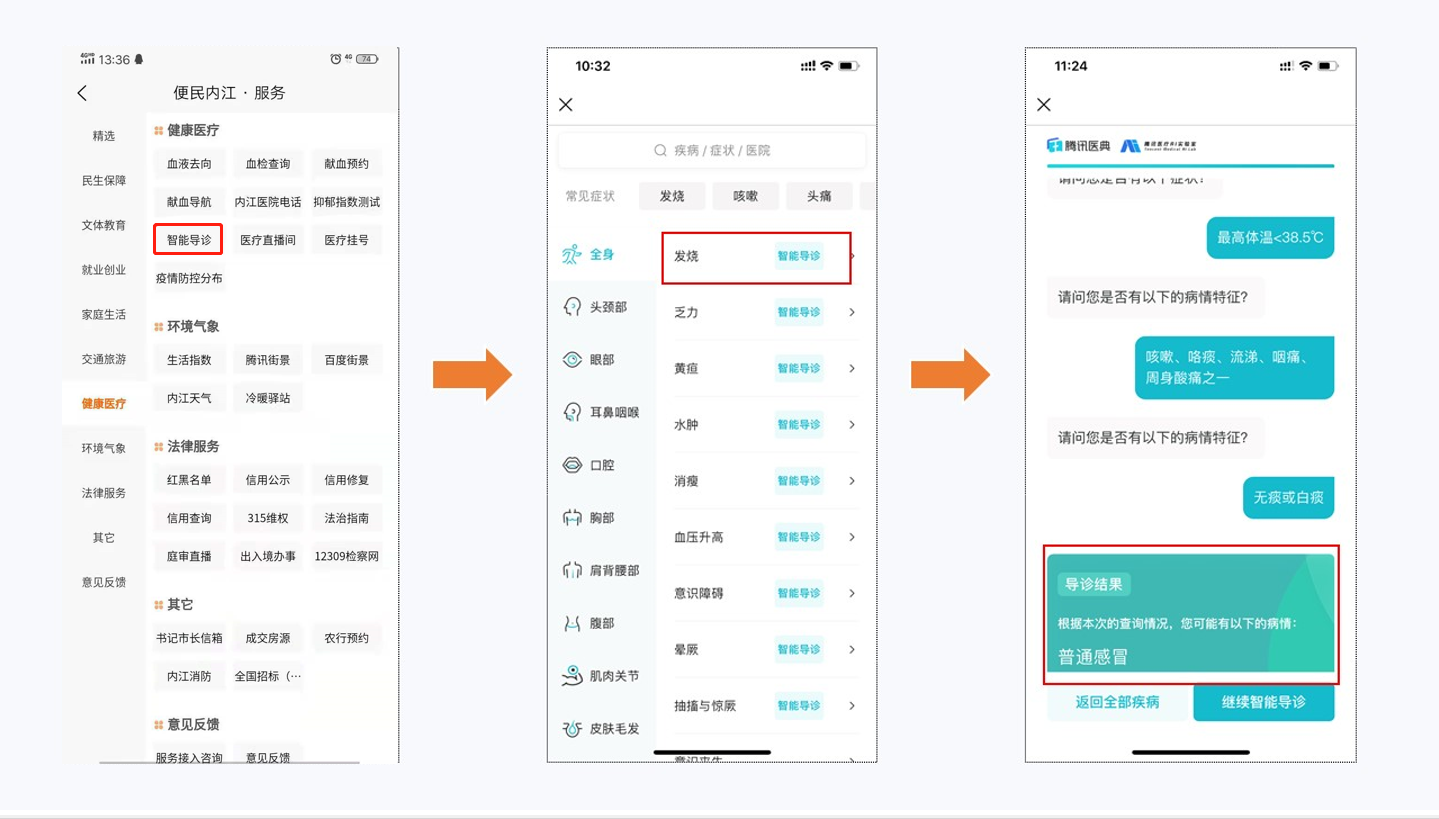Open 腾讯街景 service
This screenshot has width=1439, height=819.
coord(268,360)
